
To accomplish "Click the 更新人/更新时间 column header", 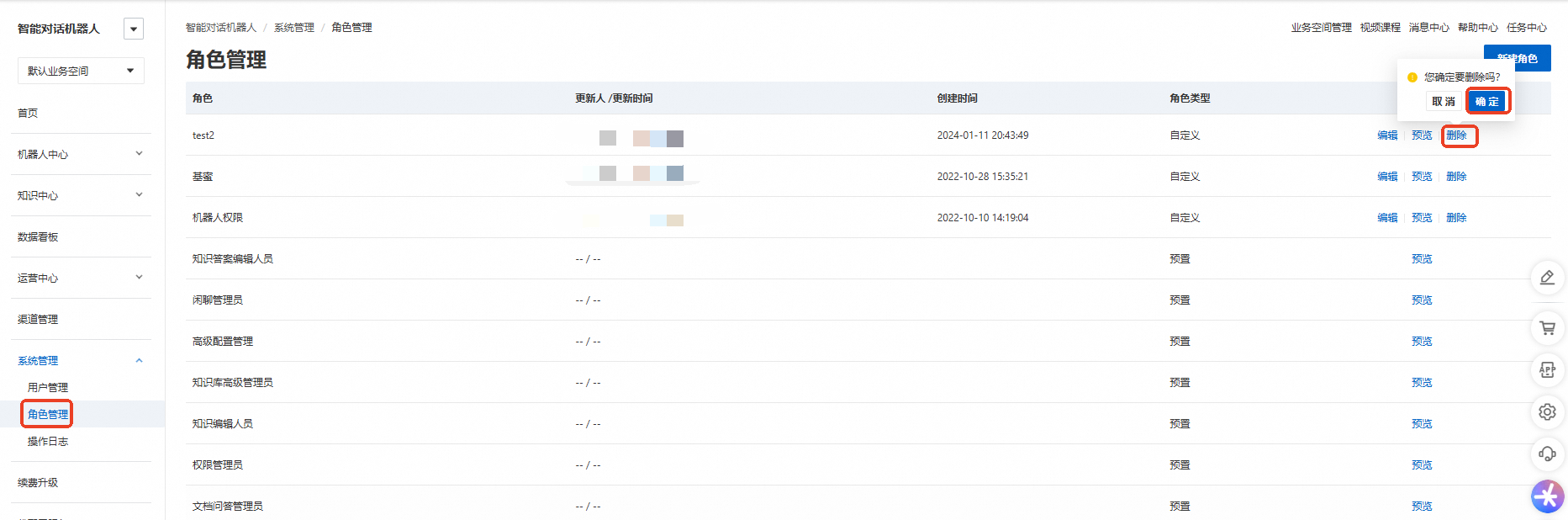I will click(x=614, y=98).
